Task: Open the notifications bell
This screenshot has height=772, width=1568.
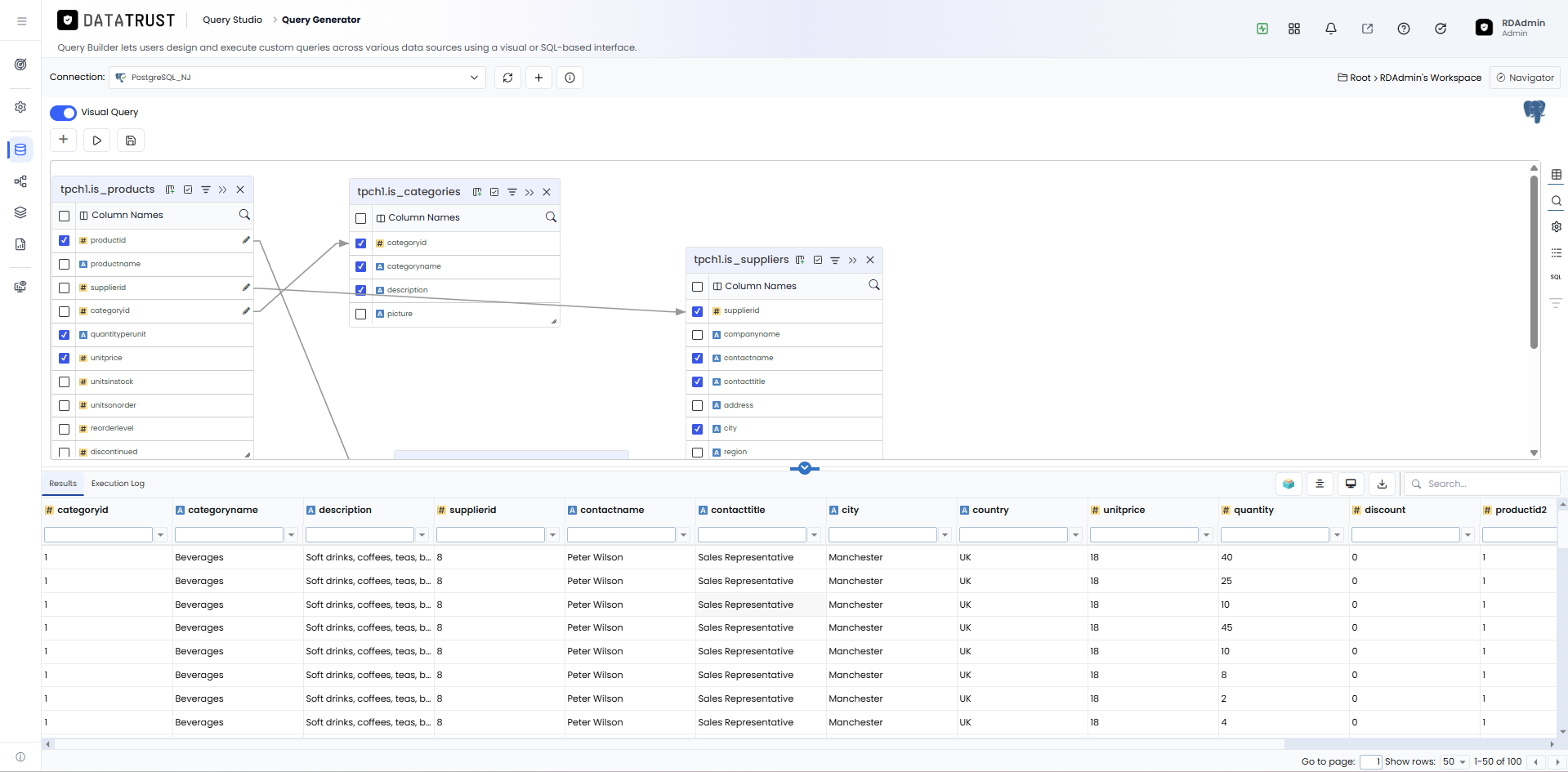Action: click(1331, 29)
